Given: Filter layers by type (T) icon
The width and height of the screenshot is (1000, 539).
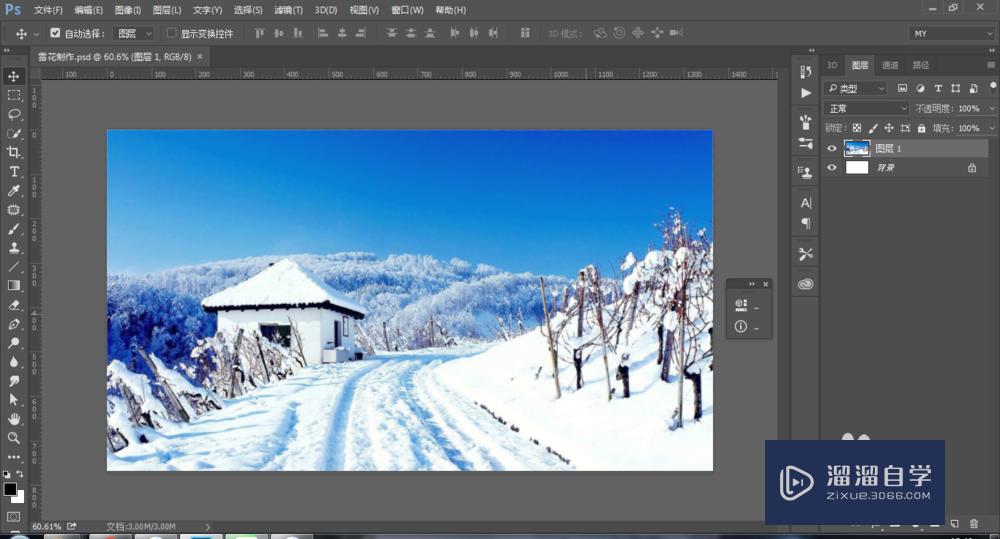Looking at the screenshot, I should pyautogui.click(x=938, y=88).
